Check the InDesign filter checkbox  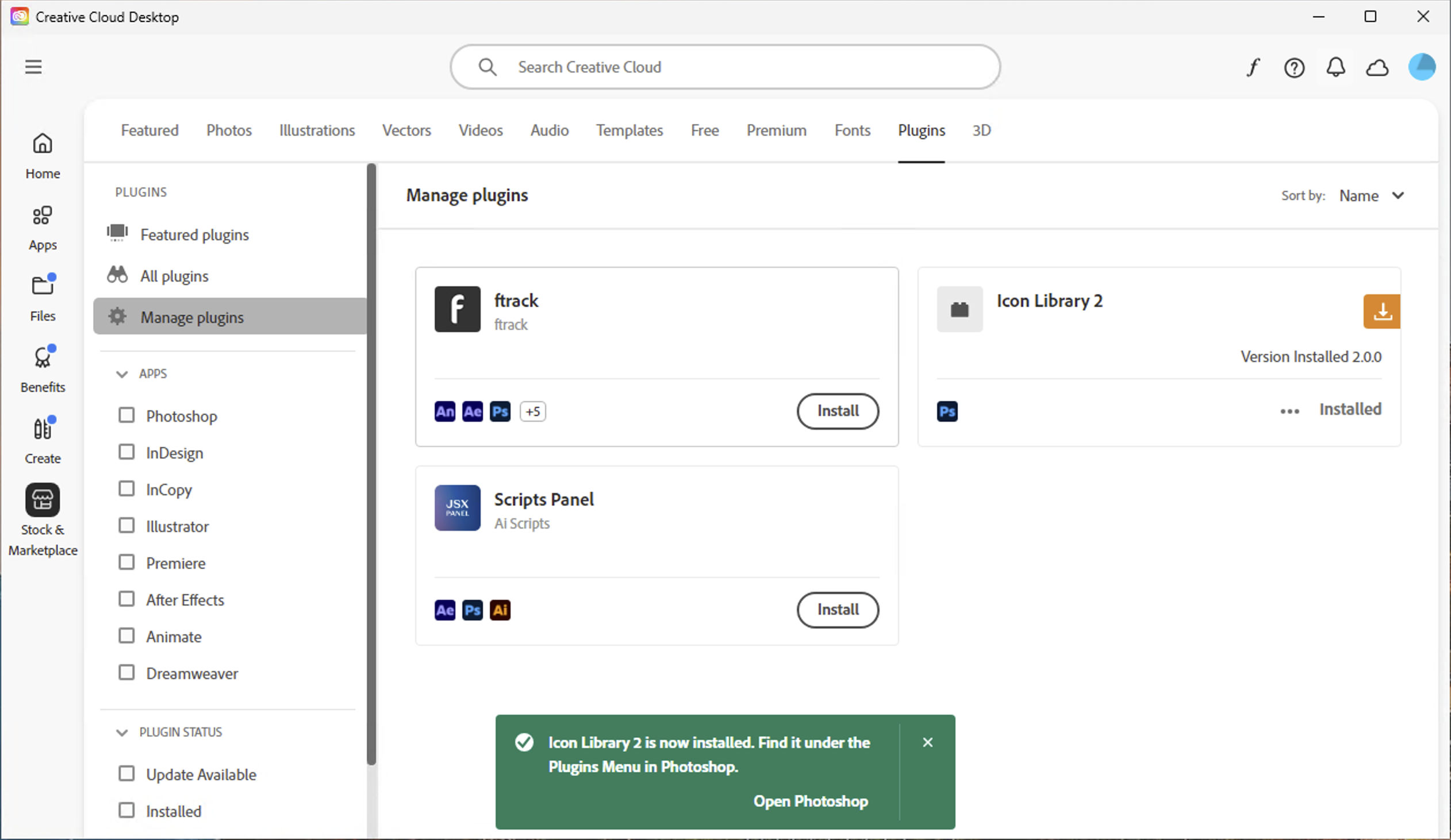point(126,452)
